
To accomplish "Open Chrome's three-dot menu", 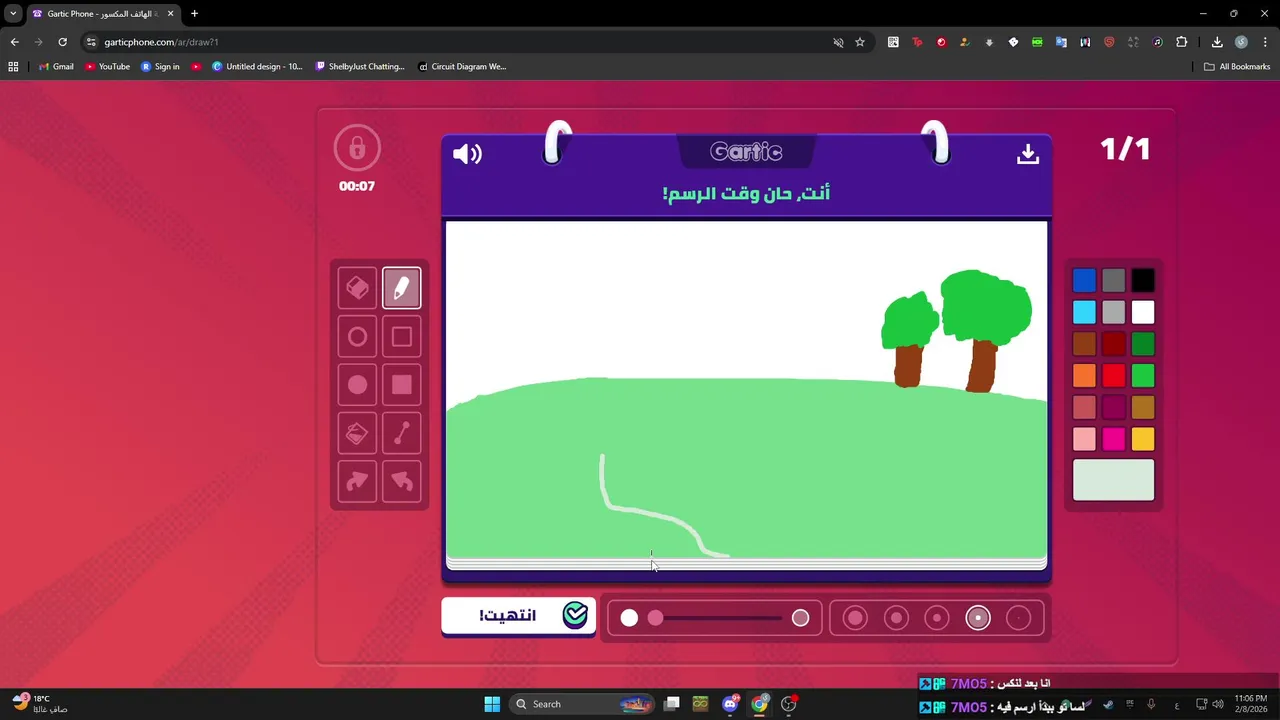I will coord(1265,42).
